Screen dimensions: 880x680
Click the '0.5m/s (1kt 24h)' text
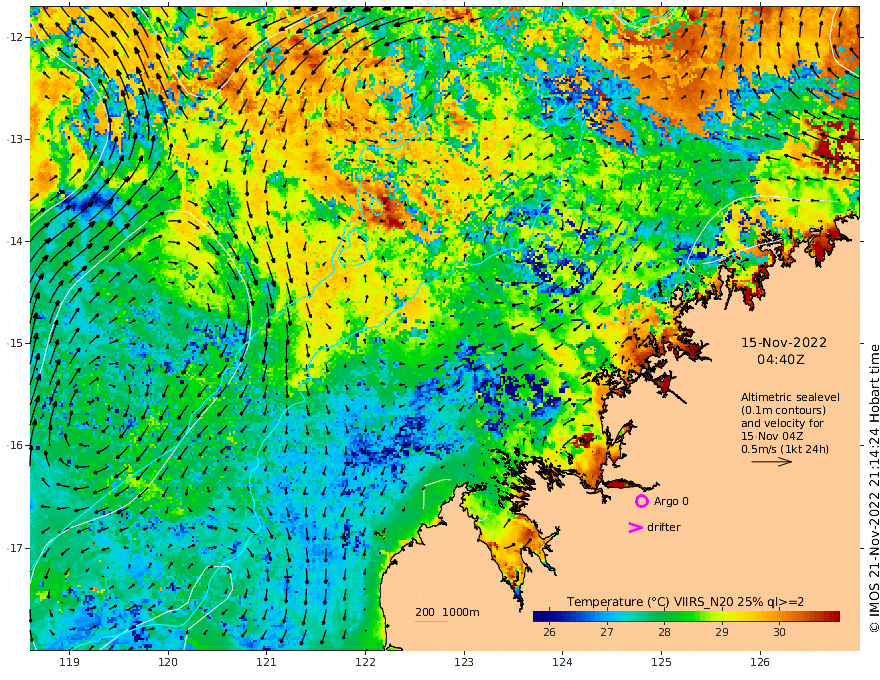785,449
